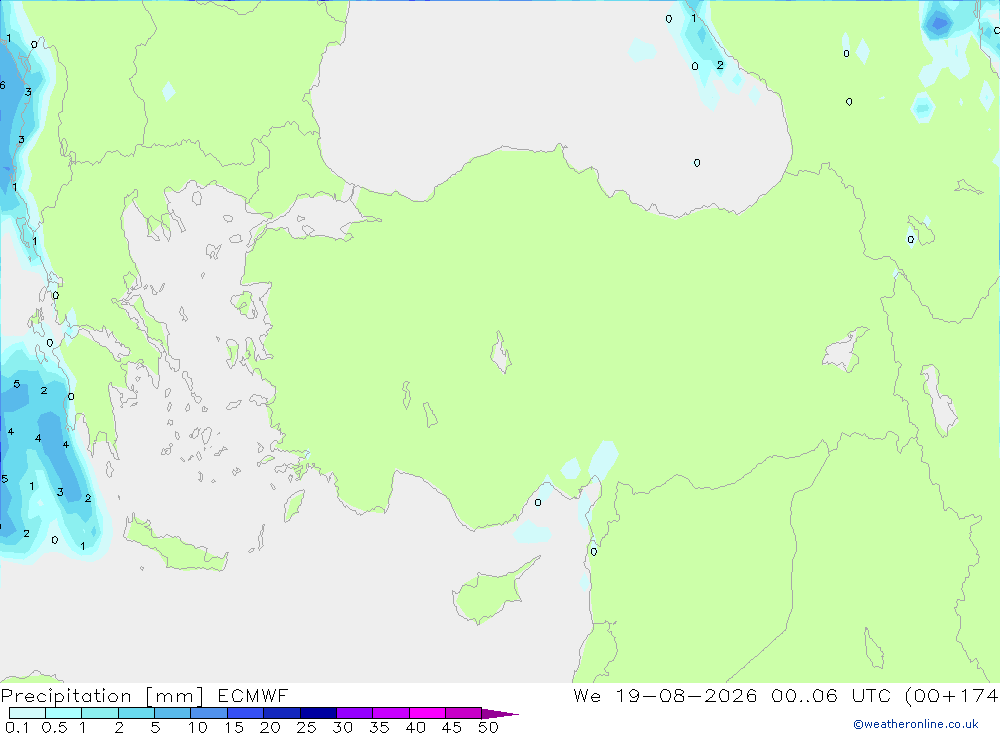Screen dimensions: 1000x733
Task: Click the lightest legend swatch between 0.1 and 0.5
Action: pyautogui.click(x=27, y=713)
